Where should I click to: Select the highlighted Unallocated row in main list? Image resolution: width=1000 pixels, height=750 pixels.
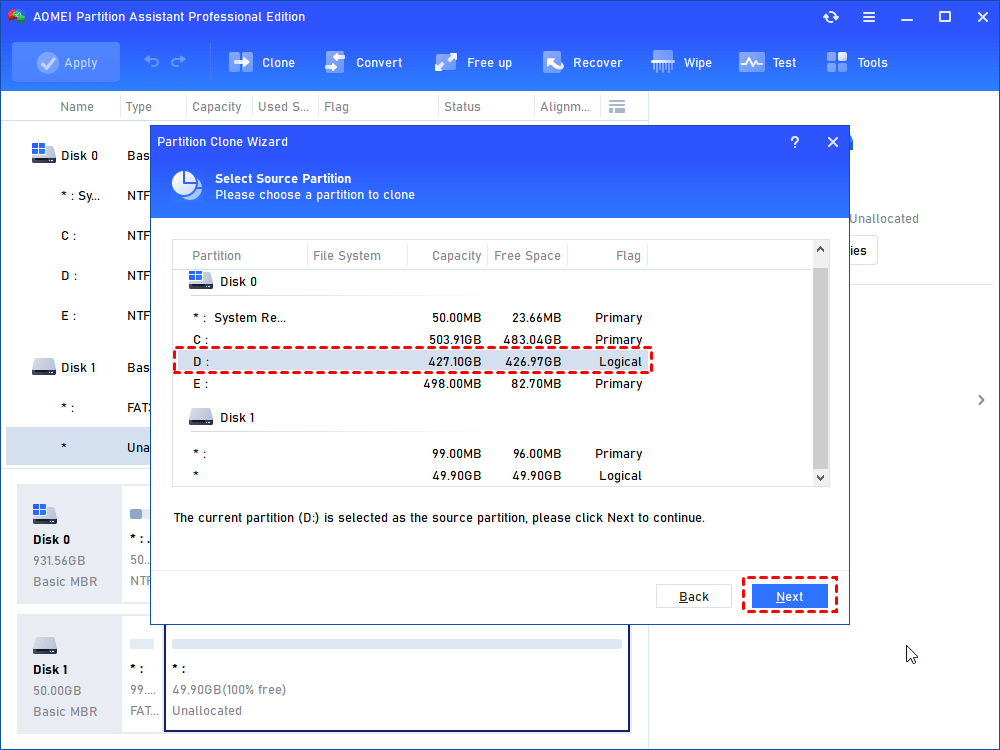coord(78,446)
